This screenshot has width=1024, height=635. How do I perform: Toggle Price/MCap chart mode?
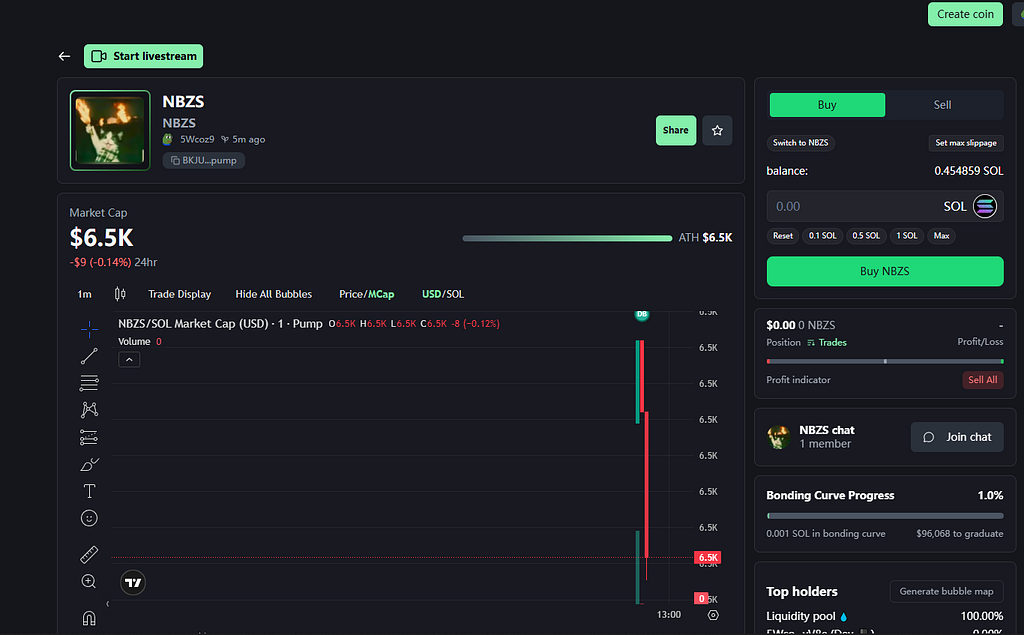(366, 294)
